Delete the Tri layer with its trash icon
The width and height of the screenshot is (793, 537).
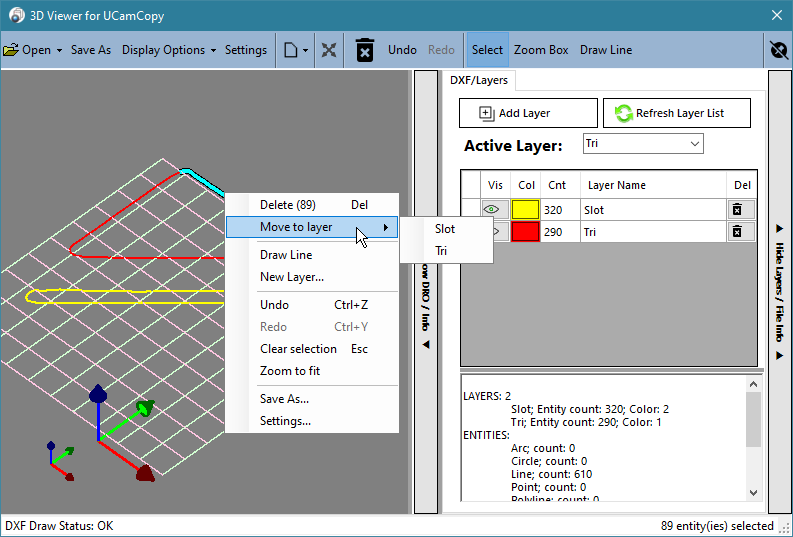click(737, 232)
